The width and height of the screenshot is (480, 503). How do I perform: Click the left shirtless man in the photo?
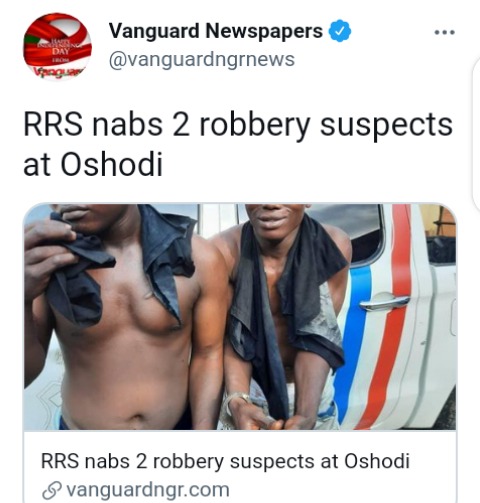point(123,317)
